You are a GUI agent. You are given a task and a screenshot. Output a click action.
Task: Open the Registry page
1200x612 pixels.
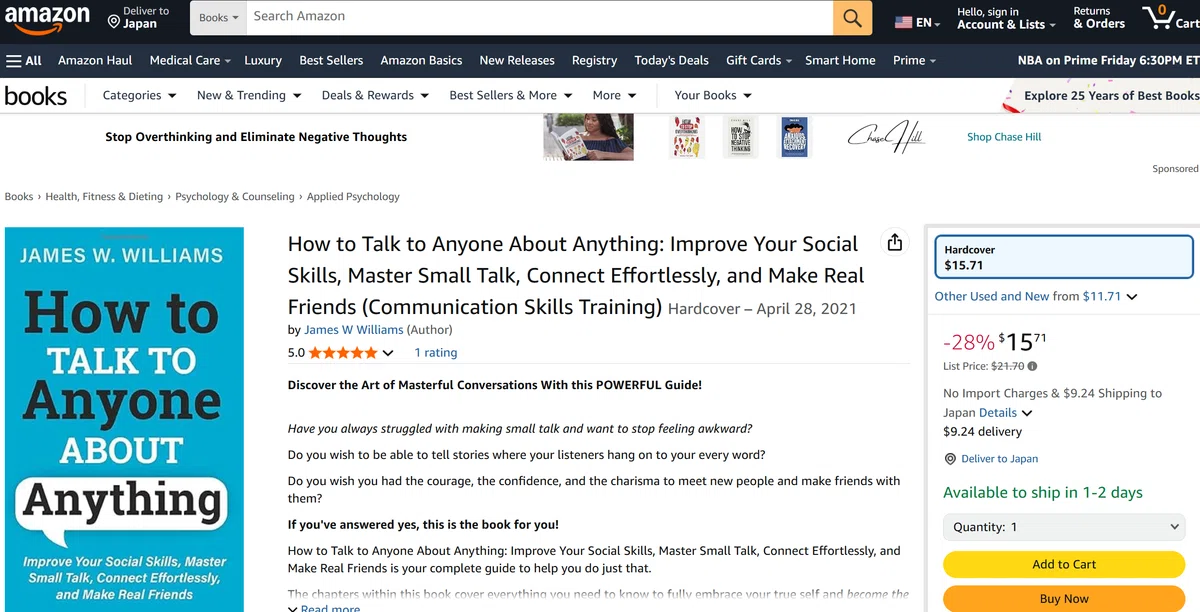594,60
